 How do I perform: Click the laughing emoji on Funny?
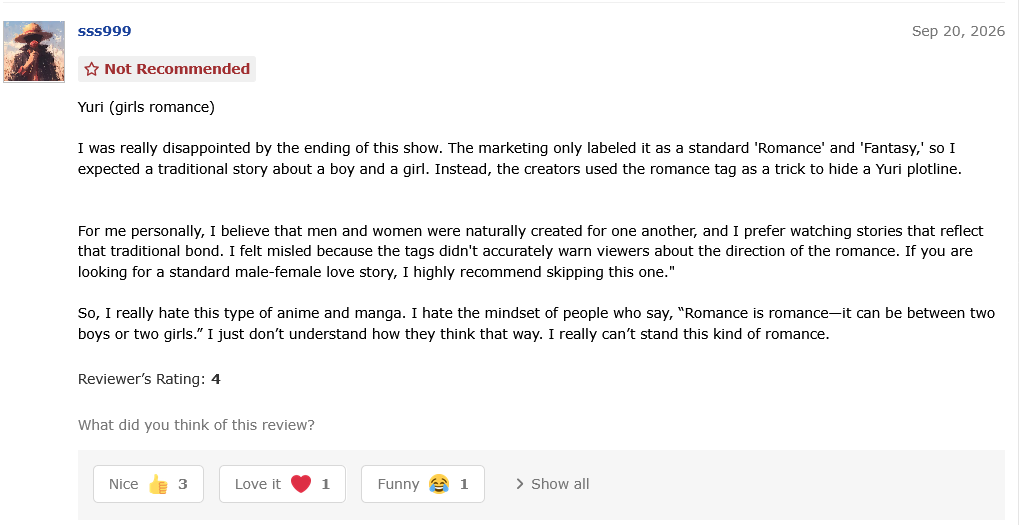[439, 484]
